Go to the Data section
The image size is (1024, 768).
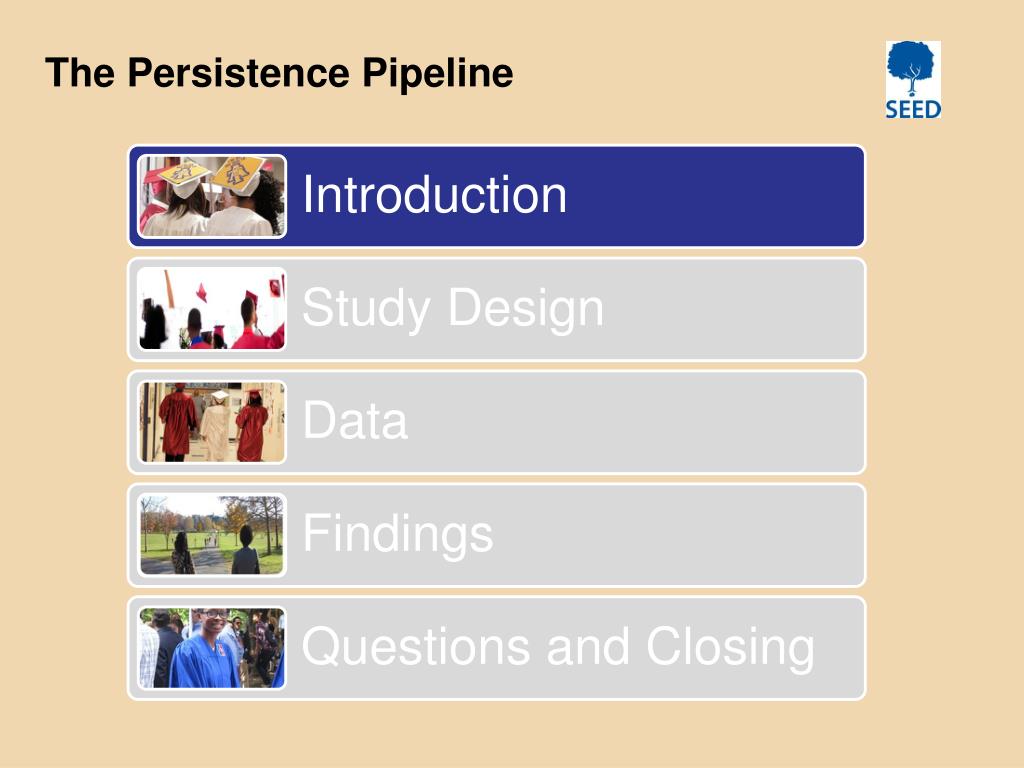point(496,422)
